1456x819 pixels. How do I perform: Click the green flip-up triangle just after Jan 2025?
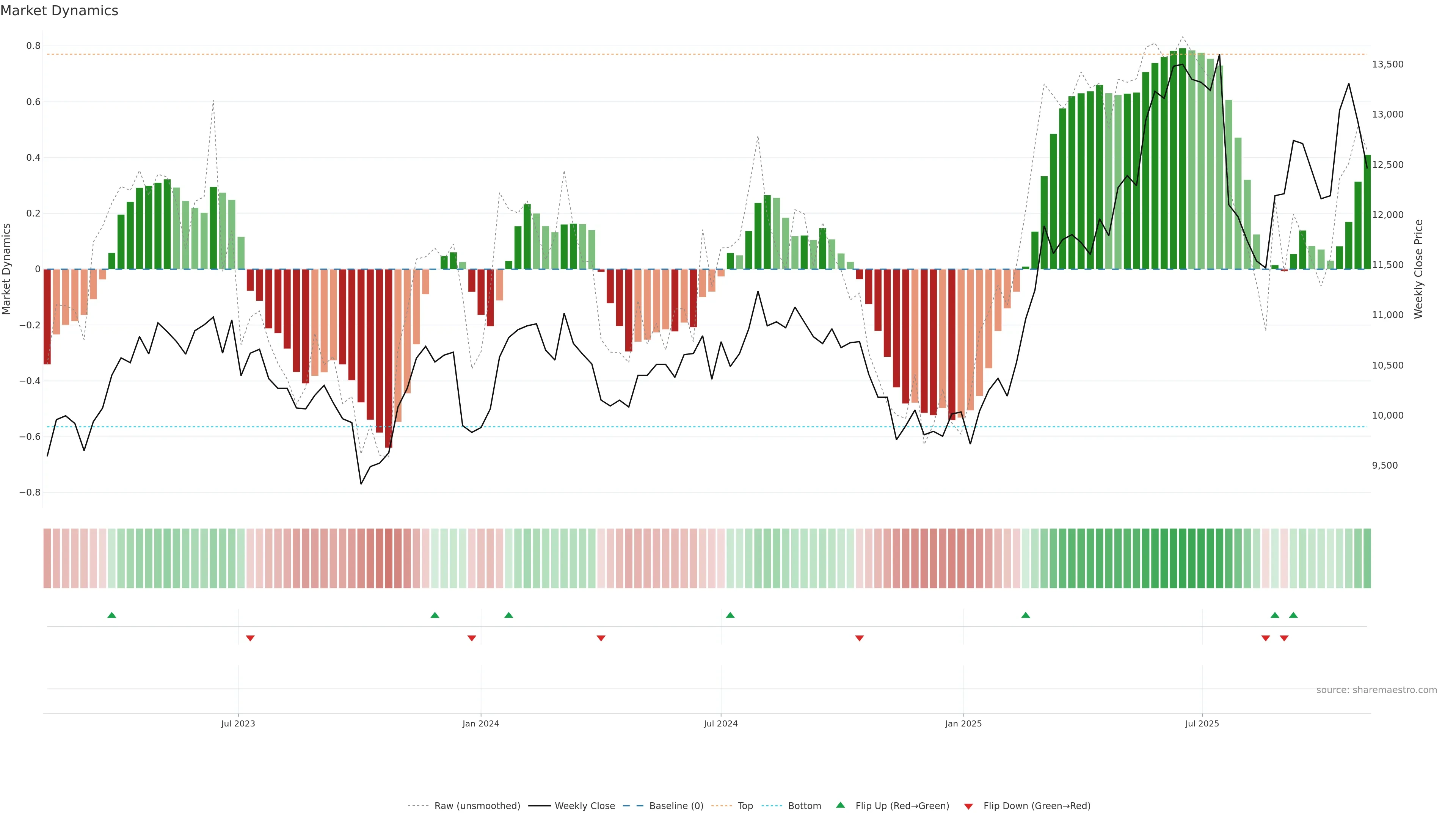[1026, 615]
